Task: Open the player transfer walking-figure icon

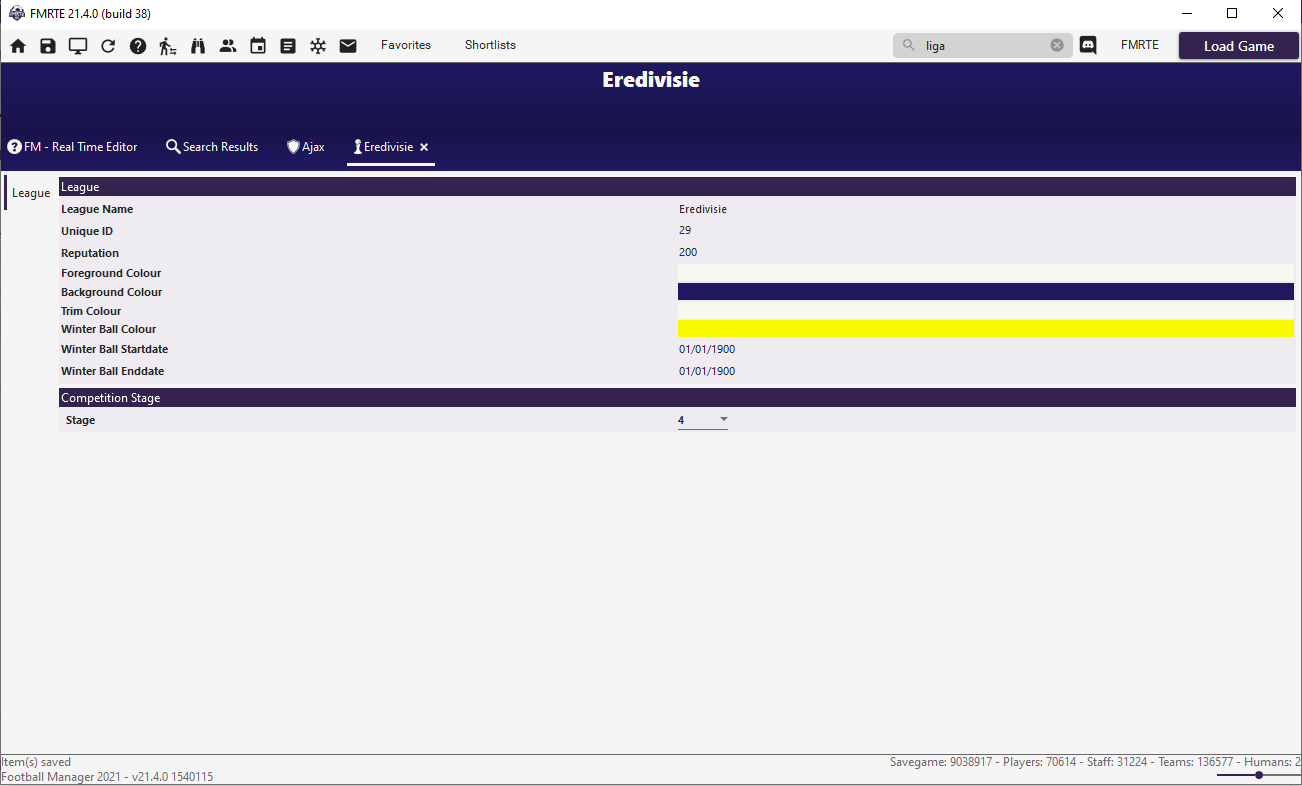Action: (168, 46)
